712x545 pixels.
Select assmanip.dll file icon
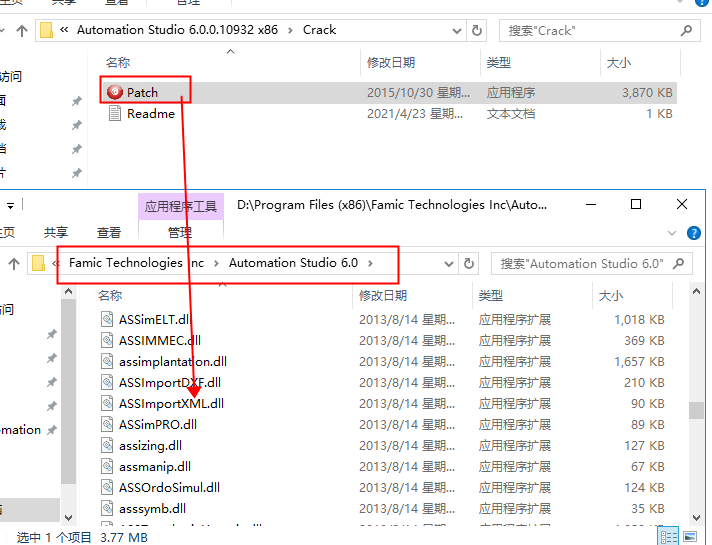tap(107, 466)
